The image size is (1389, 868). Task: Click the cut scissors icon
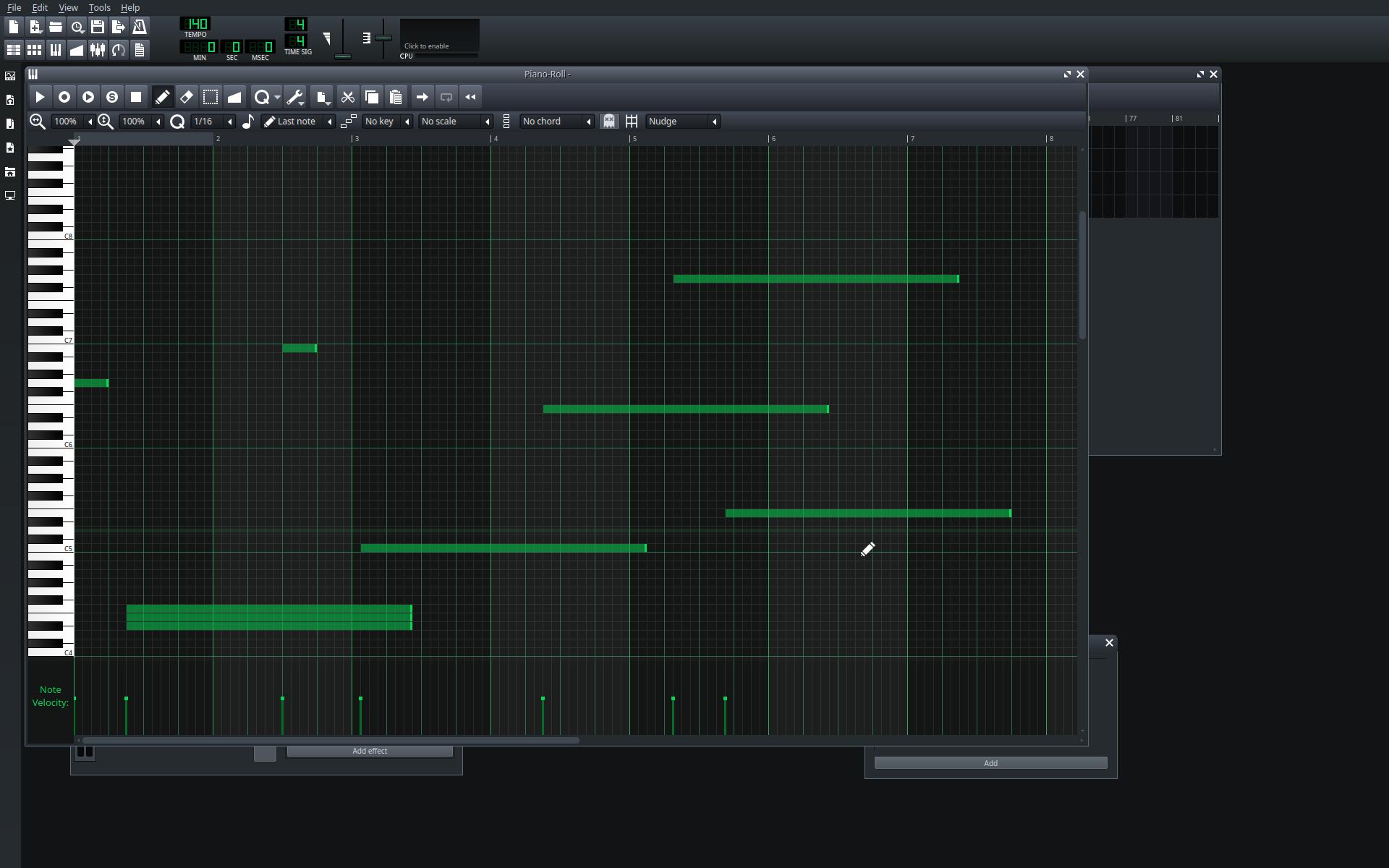point(348,97)
